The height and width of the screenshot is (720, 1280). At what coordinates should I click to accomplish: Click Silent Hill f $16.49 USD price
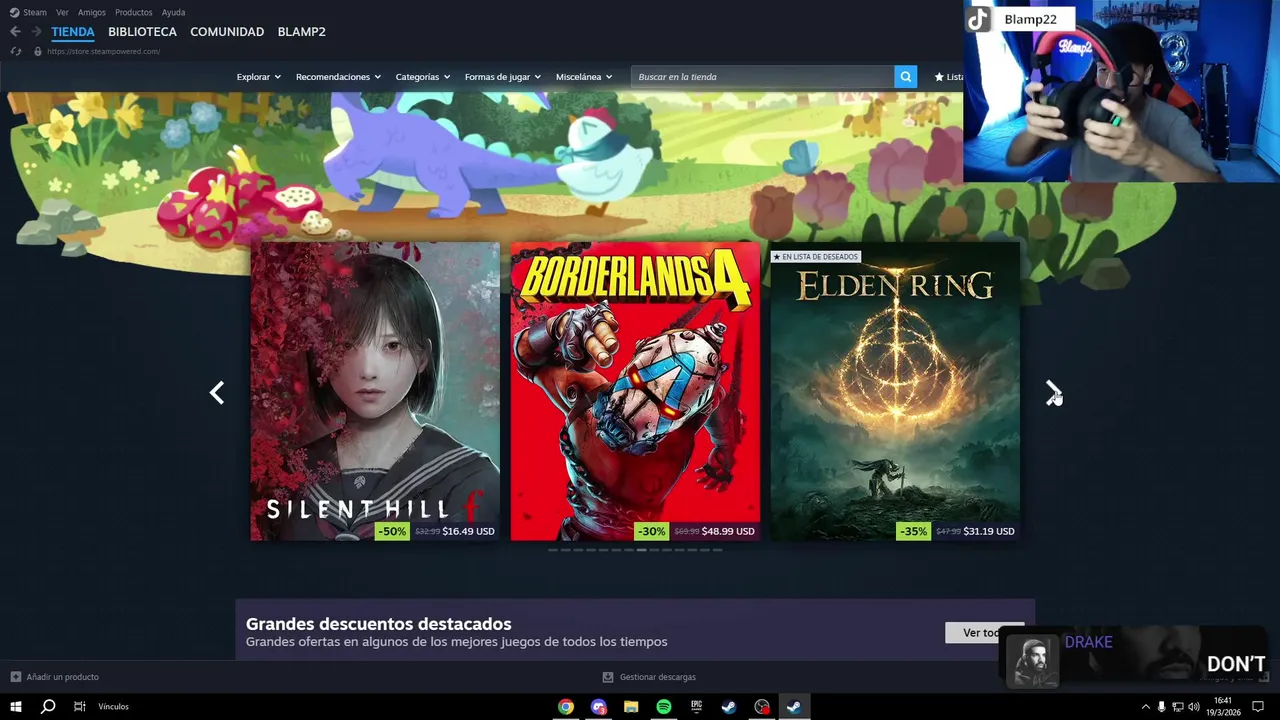point(468,531)
